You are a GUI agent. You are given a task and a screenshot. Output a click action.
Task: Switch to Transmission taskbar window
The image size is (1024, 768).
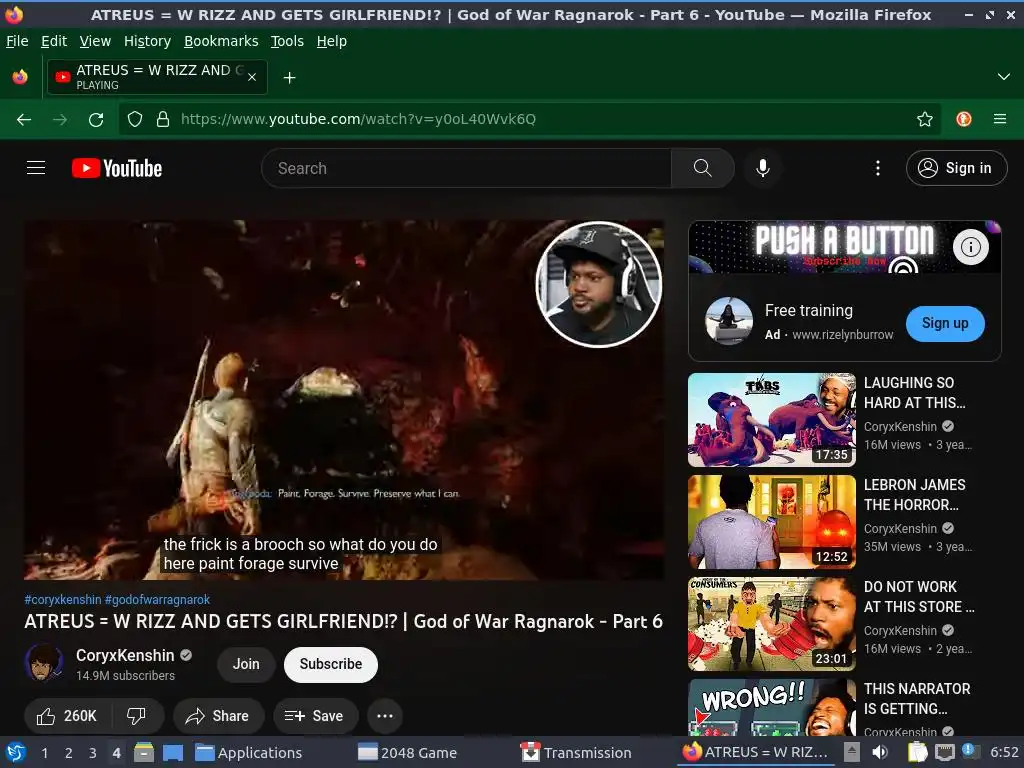[576, 753]
